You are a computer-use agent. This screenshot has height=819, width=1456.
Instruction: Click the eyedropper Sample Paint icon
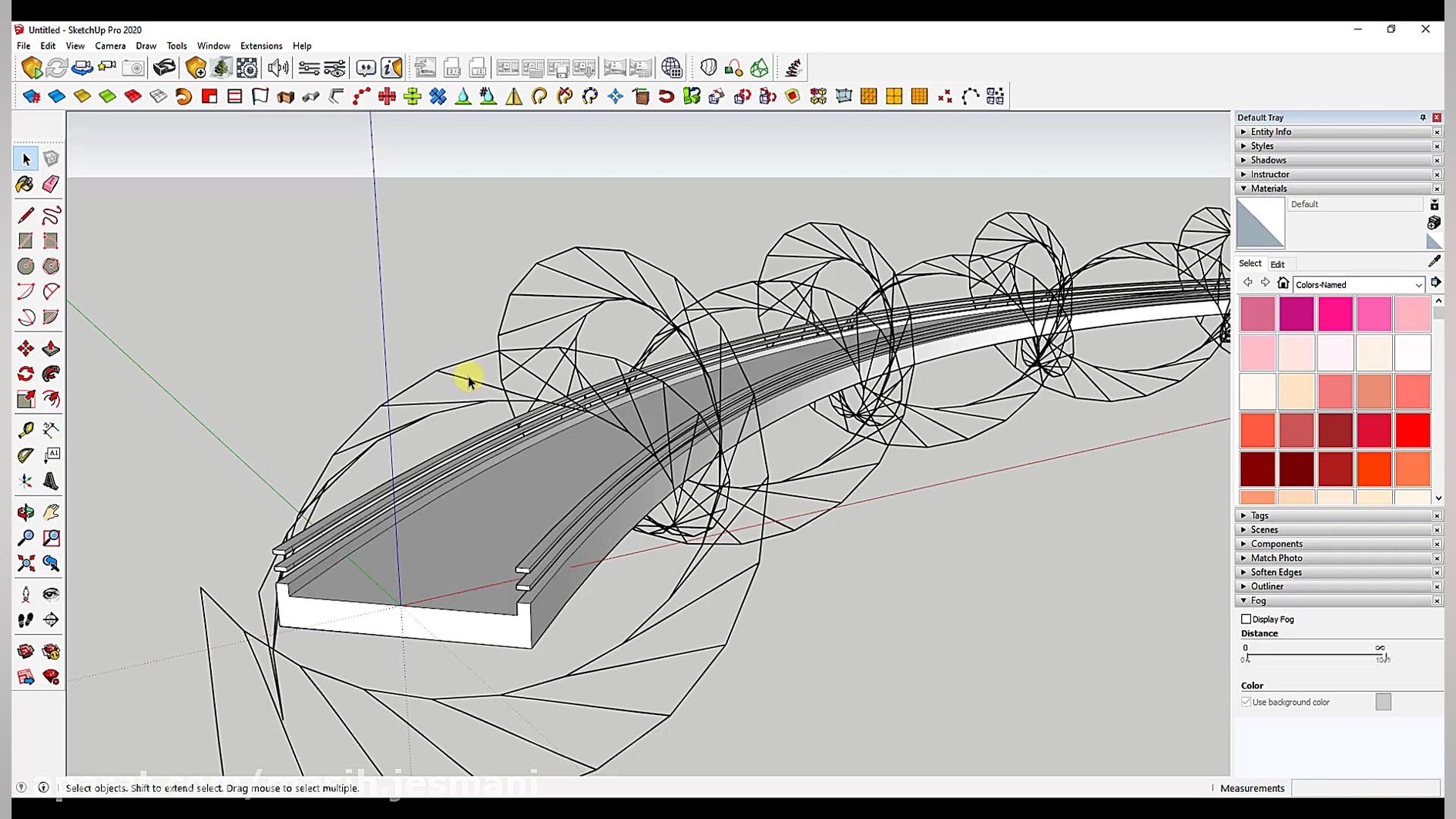(x=1434, y=262)
